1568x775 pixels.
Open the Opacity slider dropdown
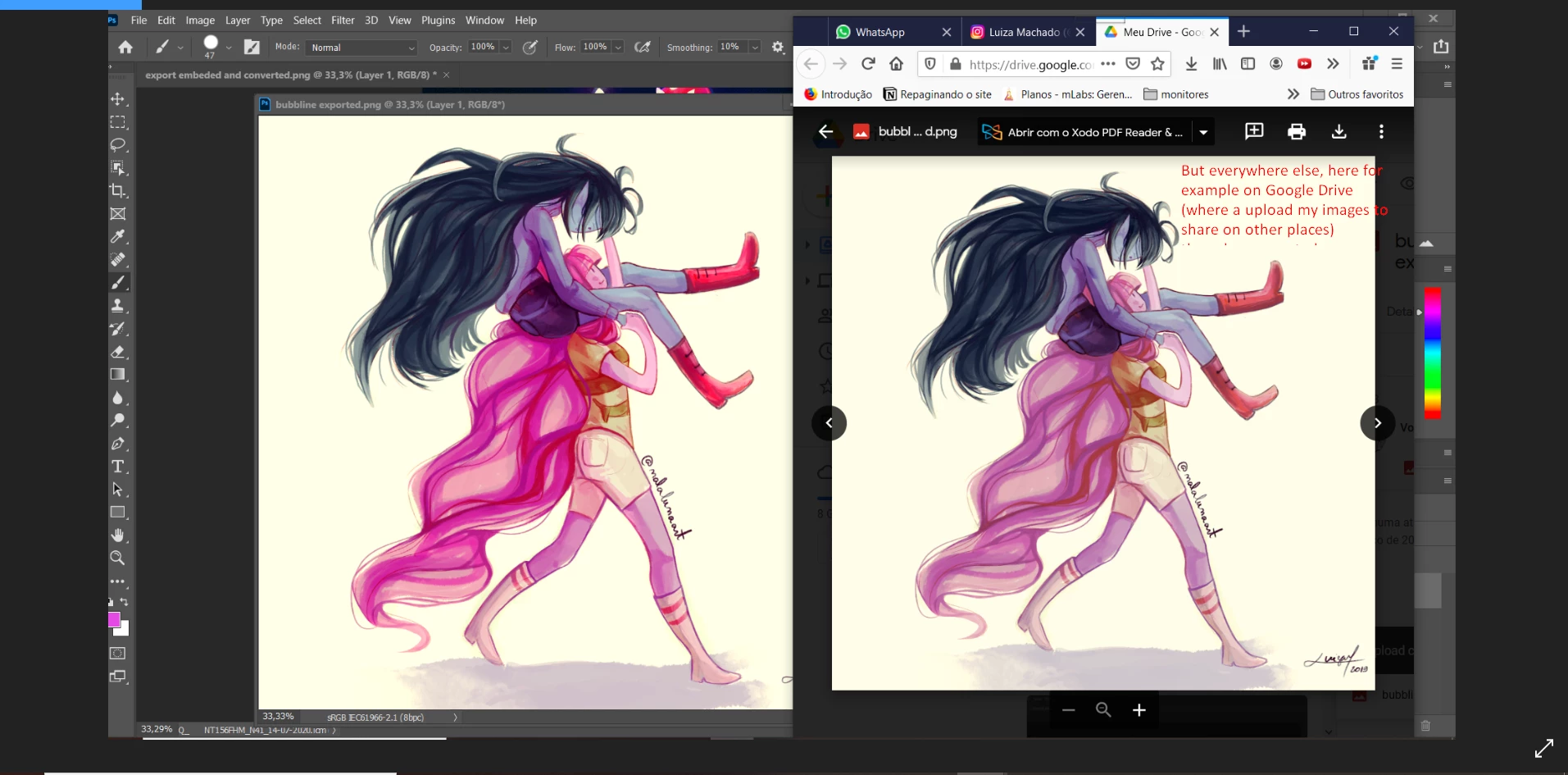pos(506,48)
